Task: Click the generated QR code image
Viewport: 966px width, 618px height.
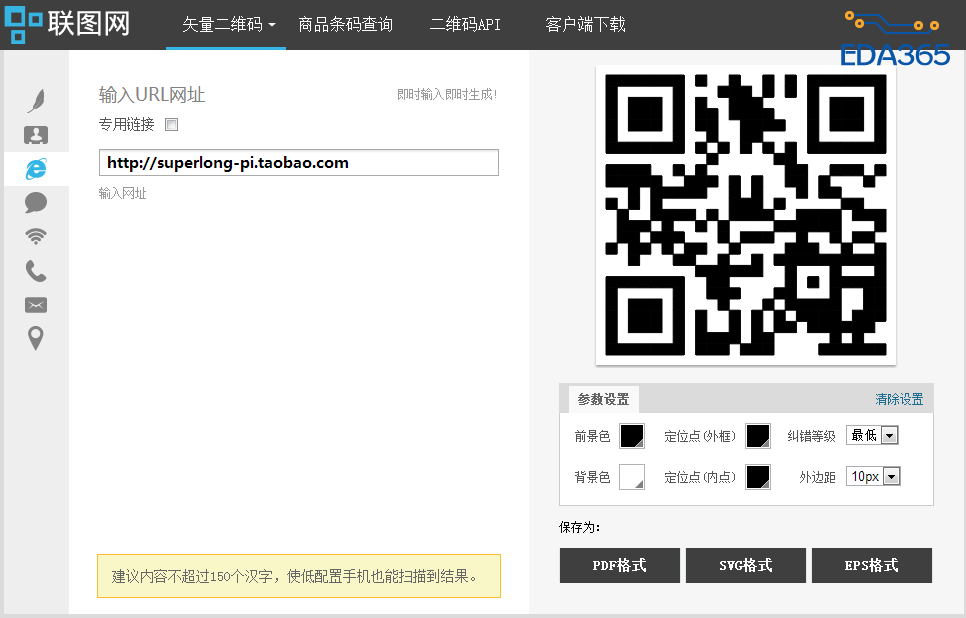Action: tap(745, 215)
